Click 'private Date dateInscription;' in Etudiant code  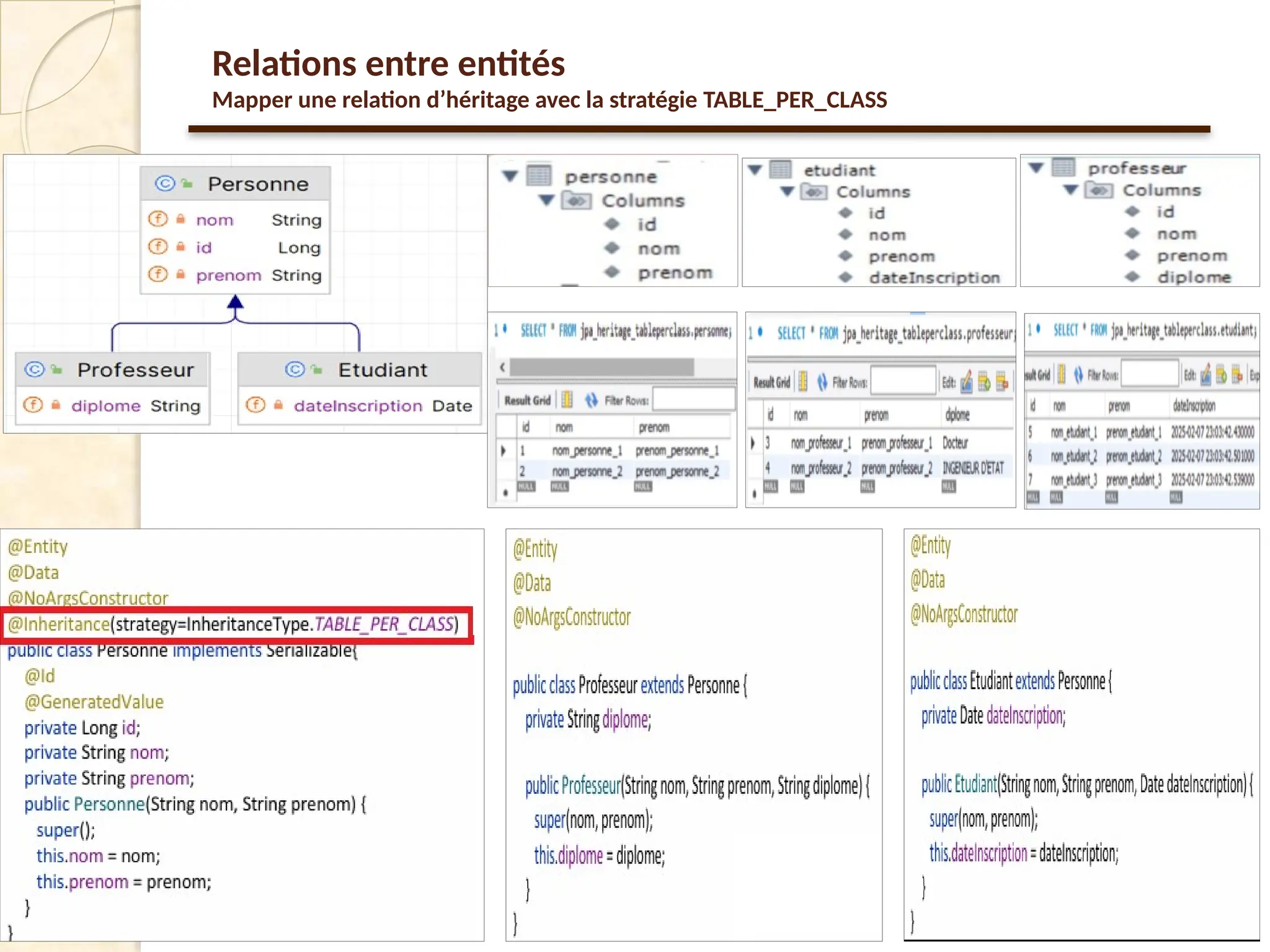point(993,716)
